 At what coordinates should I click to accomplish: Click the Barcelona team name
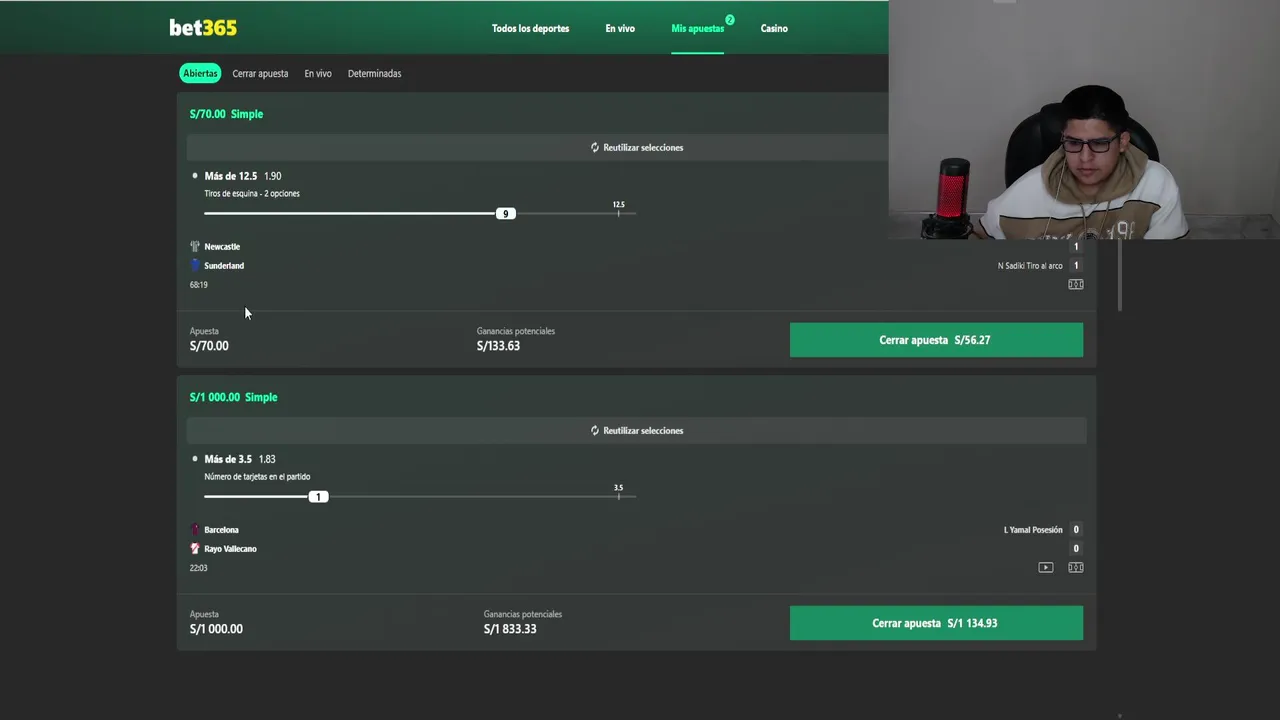pos(221,529)
